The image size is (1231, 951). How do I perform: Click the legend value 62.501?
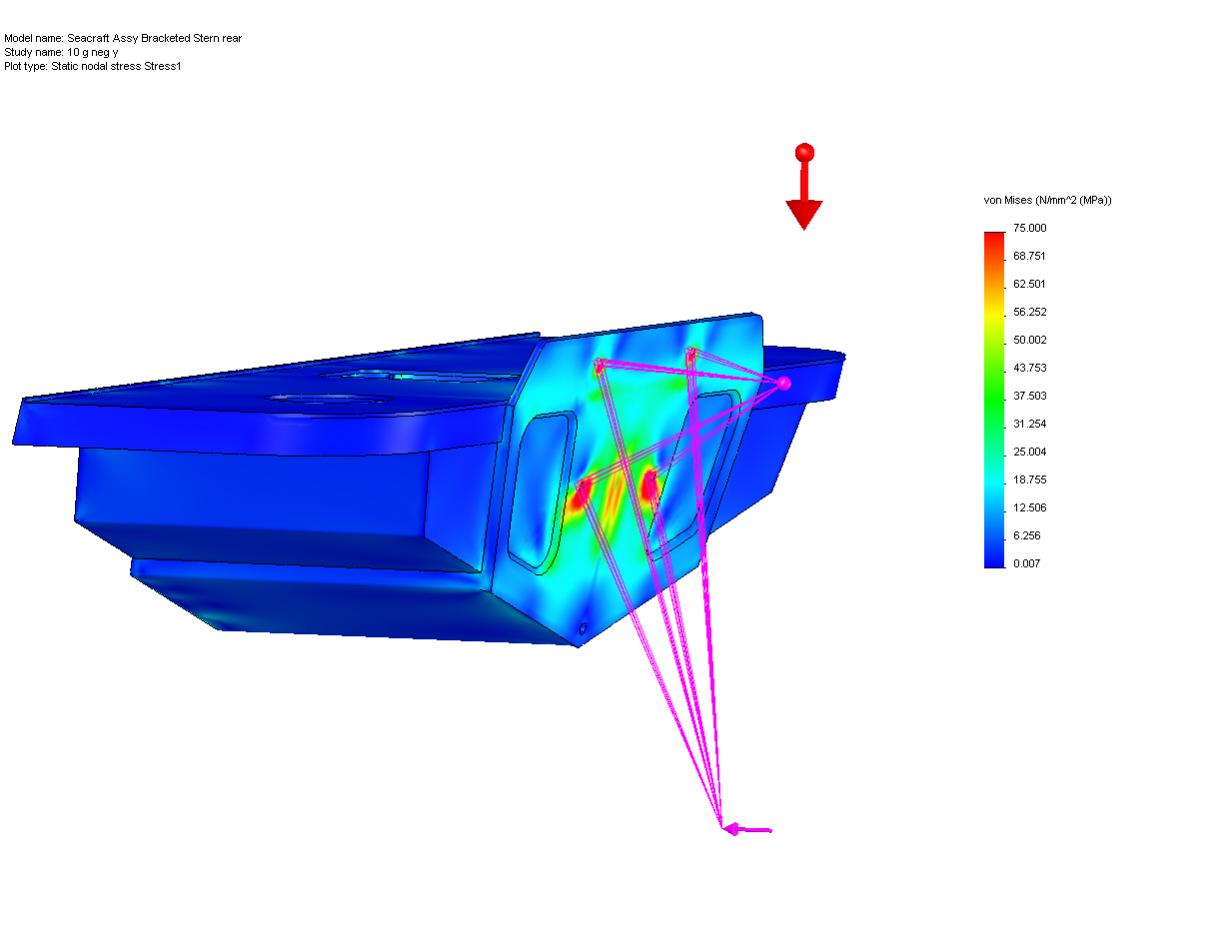[1030, 284]
